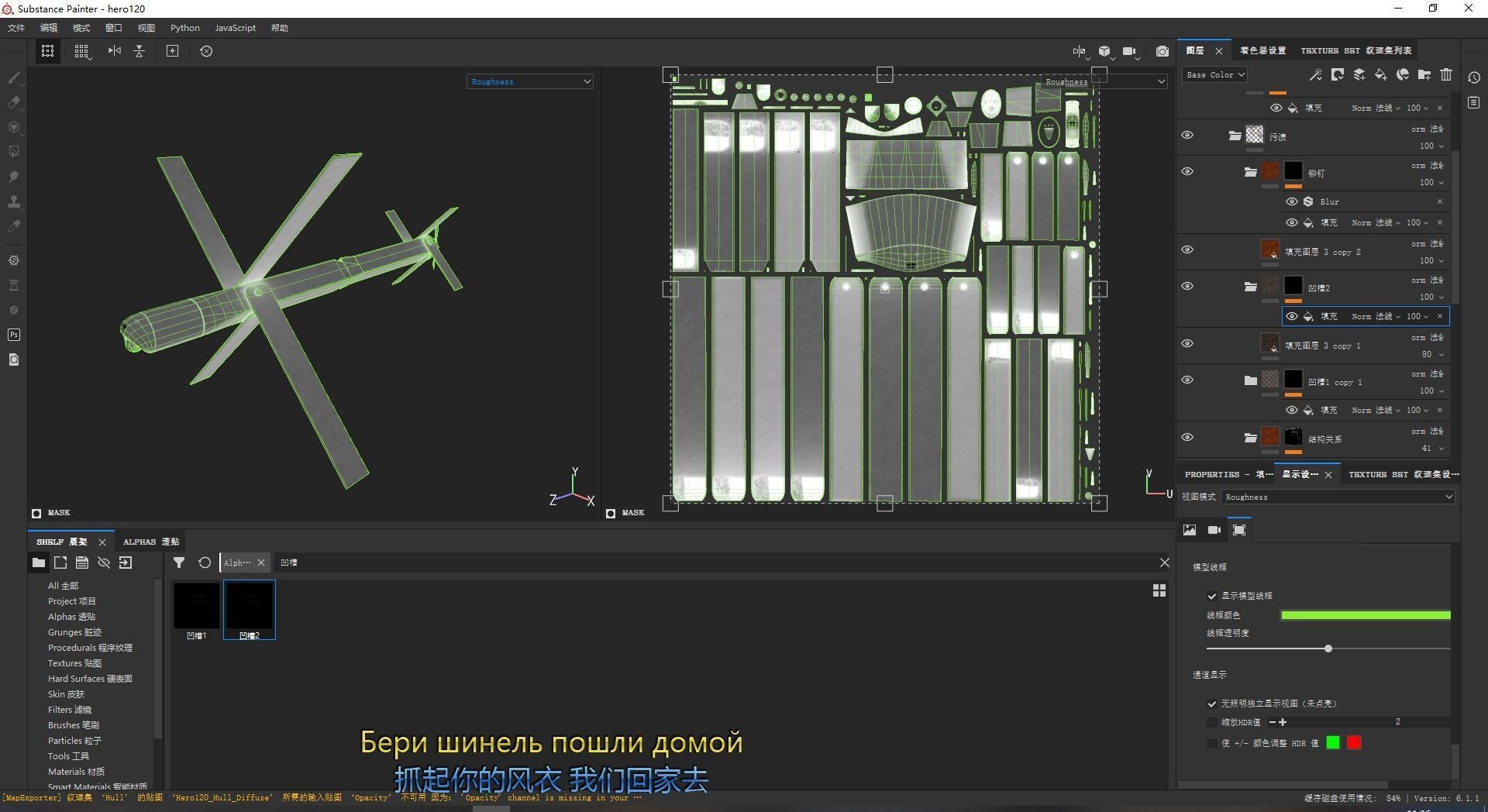Select the Polygon Fill tool
This screenshot has height=812, width=1488.
coord(13,152)
